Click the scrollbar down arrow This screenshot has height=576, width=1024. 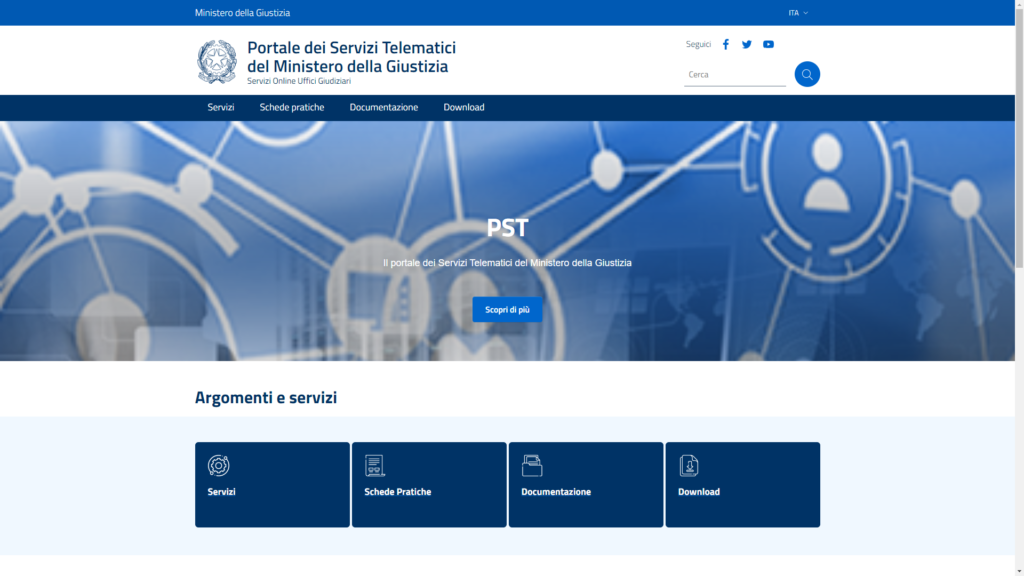point(1019,571)
